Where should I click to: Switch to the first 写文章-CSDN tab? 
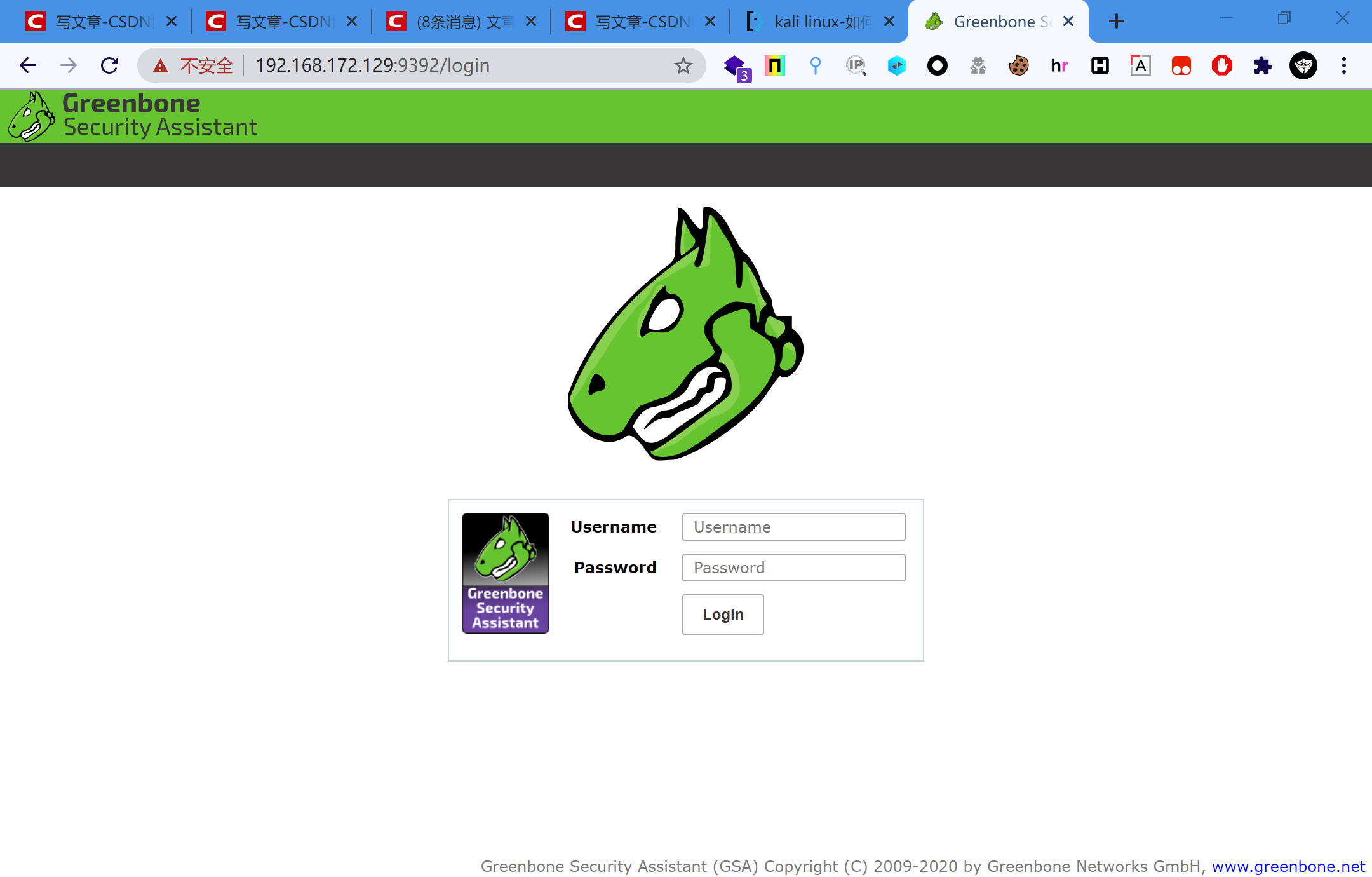(95, 21)
